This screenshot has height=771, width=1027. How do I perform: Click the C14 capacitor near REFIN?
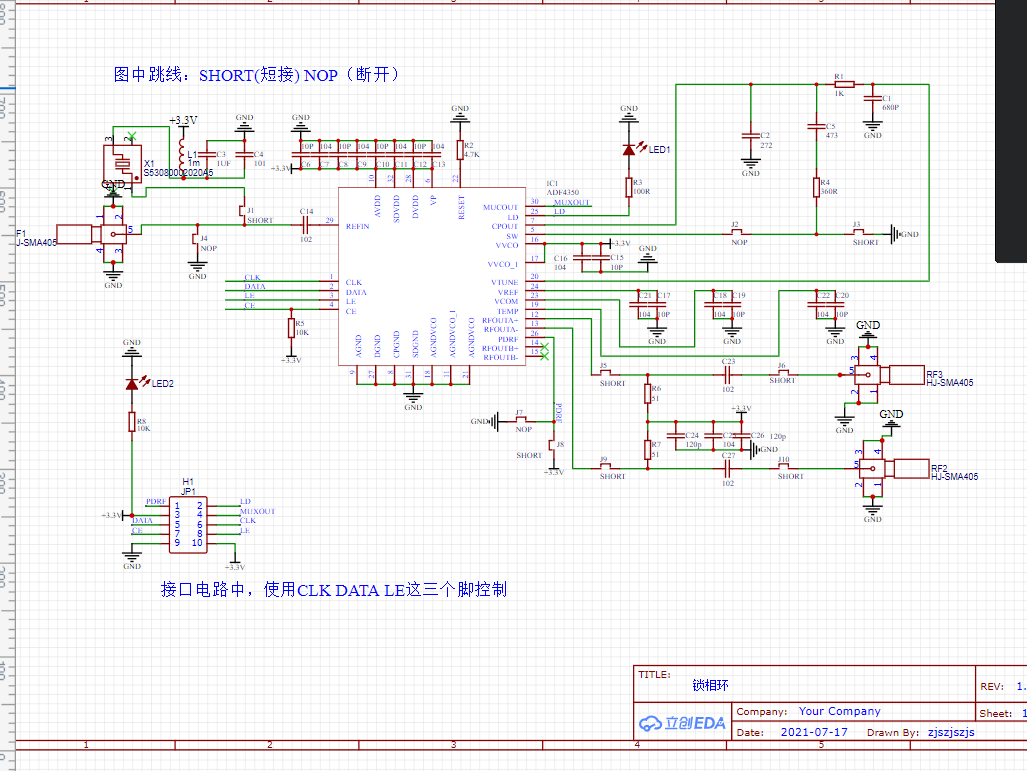305,225
